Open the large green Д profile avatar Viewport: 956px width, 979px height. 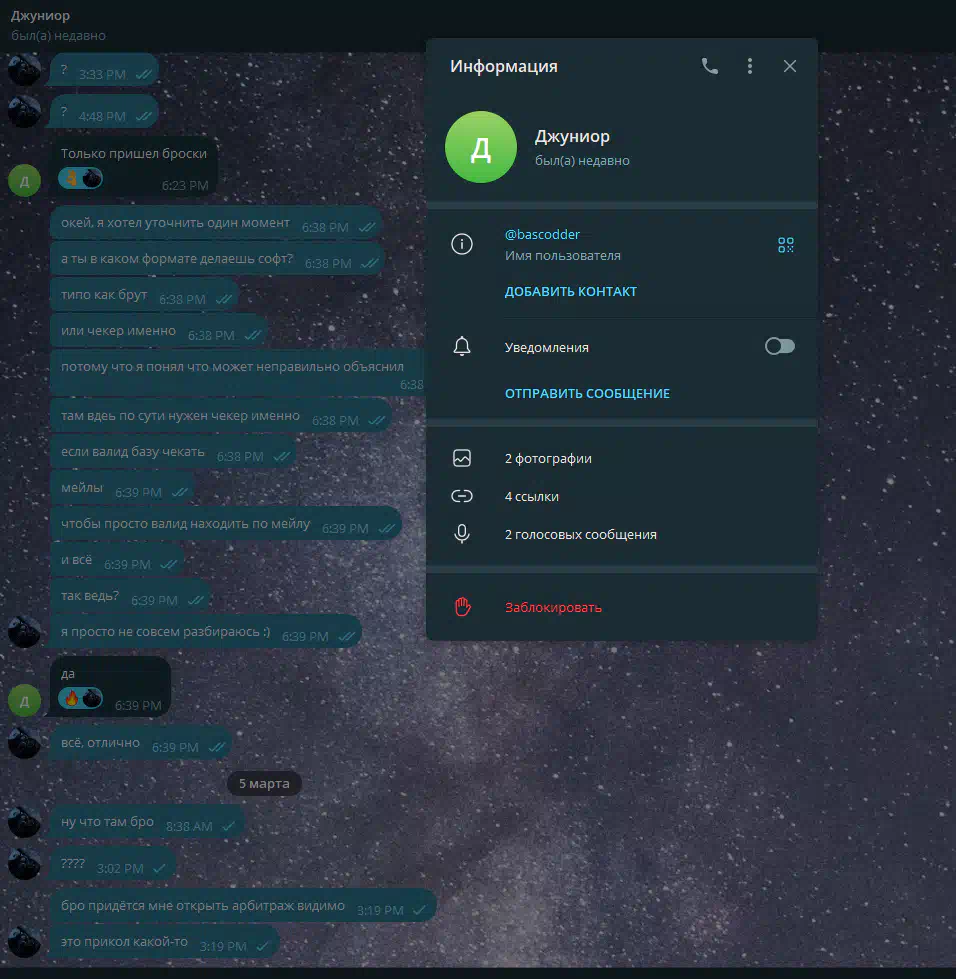481,147
